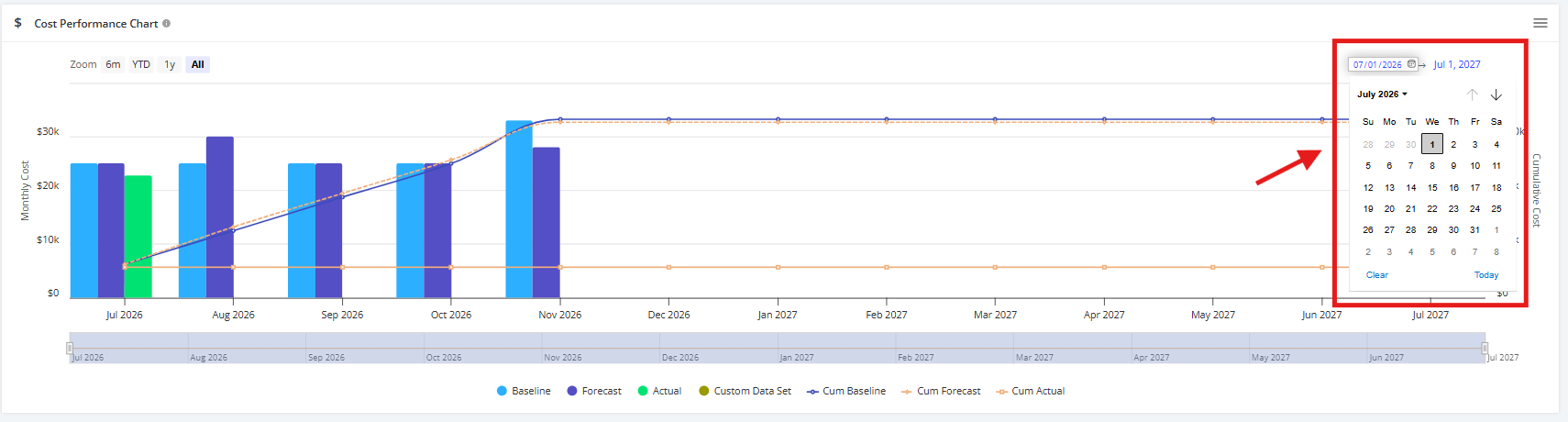Open the Jul 1, 2027 end date

tap(1457, 64)
